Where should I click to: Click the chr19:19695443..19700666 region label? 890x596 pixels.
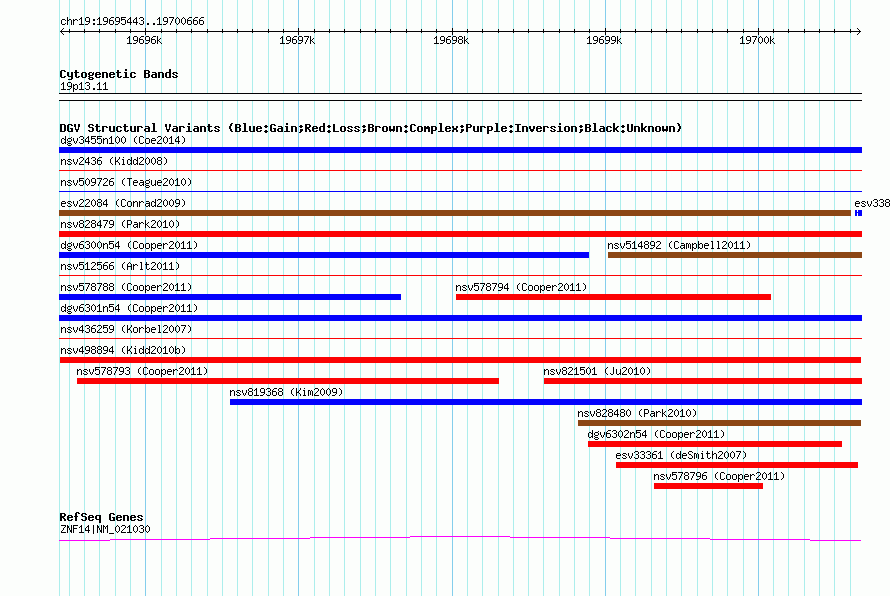click(132, 22)
